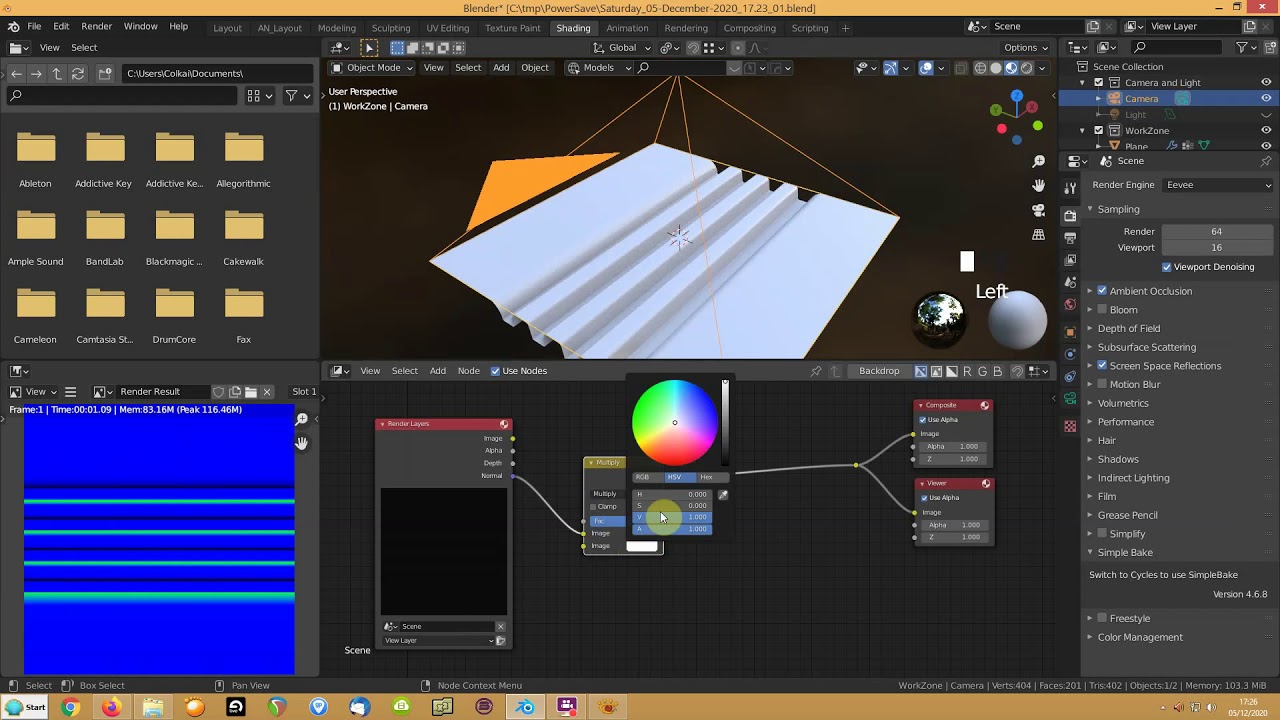Switch perspective/orthographic grid gizmo

point(1039,235)
